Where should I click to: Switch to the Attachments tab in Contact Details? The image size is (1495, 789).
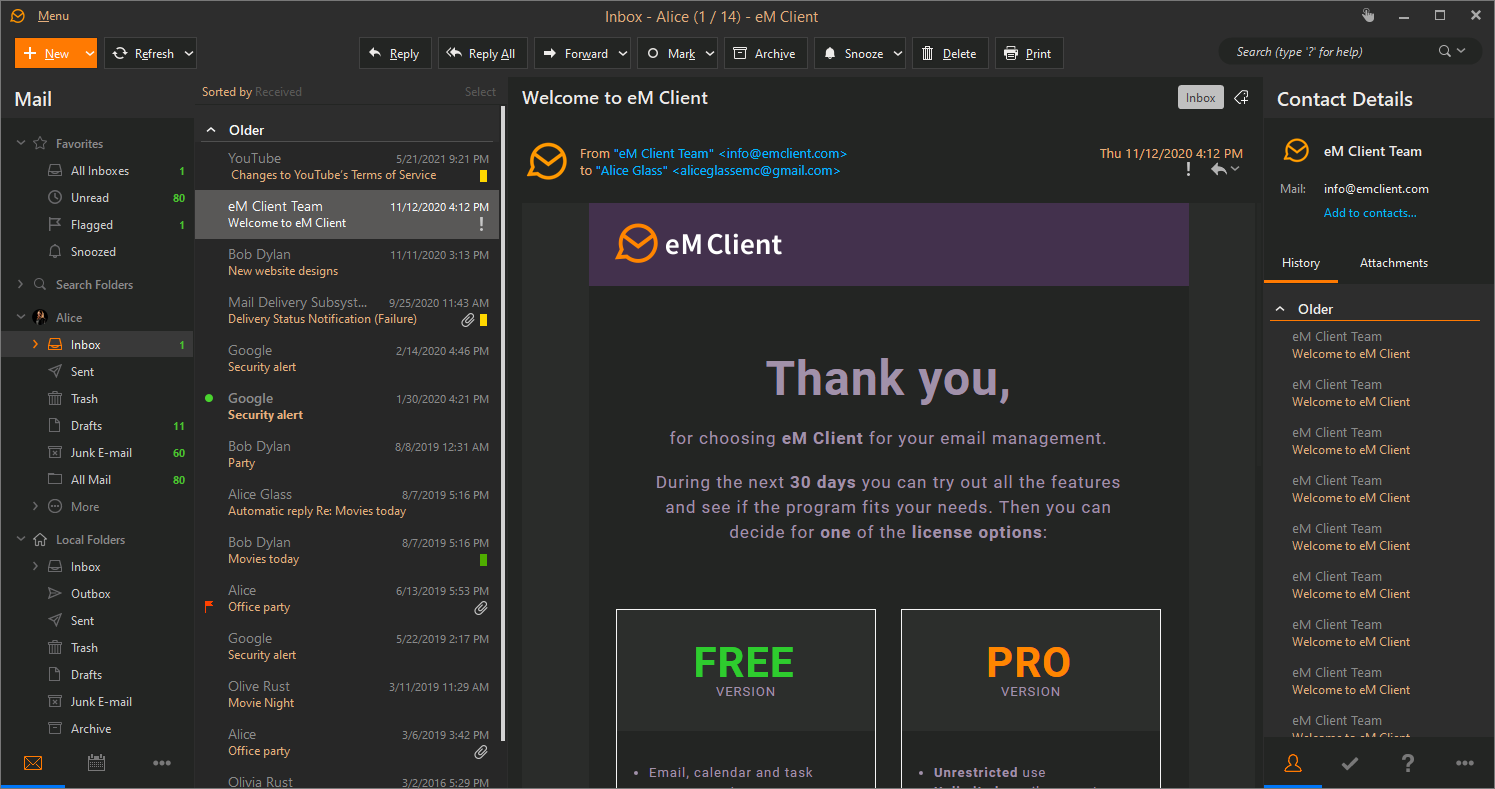point(1393,262)
